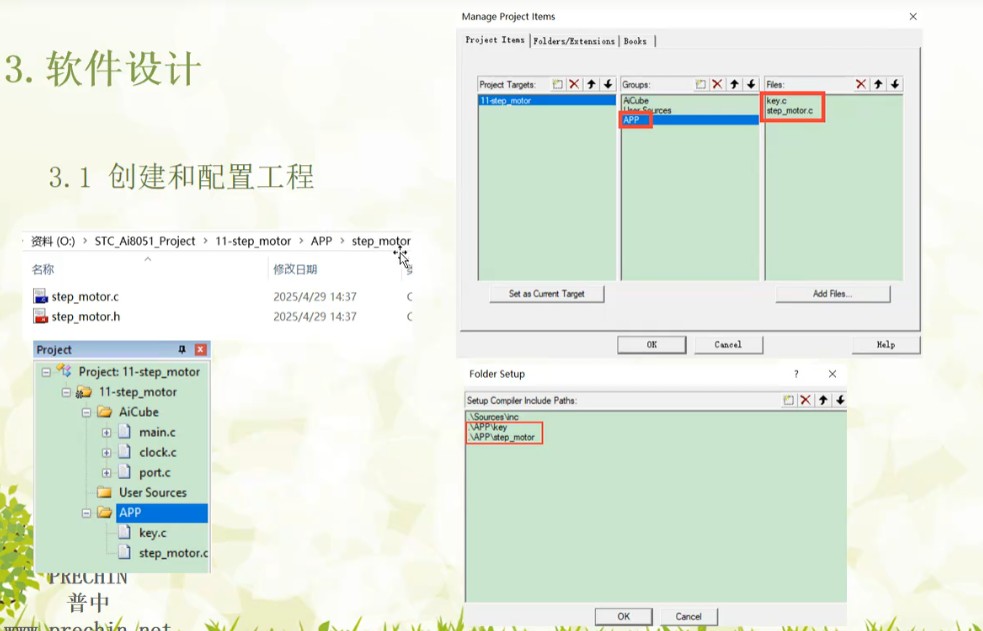This screenshot has height=631, width=983.
Task: Click New icon in Project Targets header
Action: coord(557,85)
